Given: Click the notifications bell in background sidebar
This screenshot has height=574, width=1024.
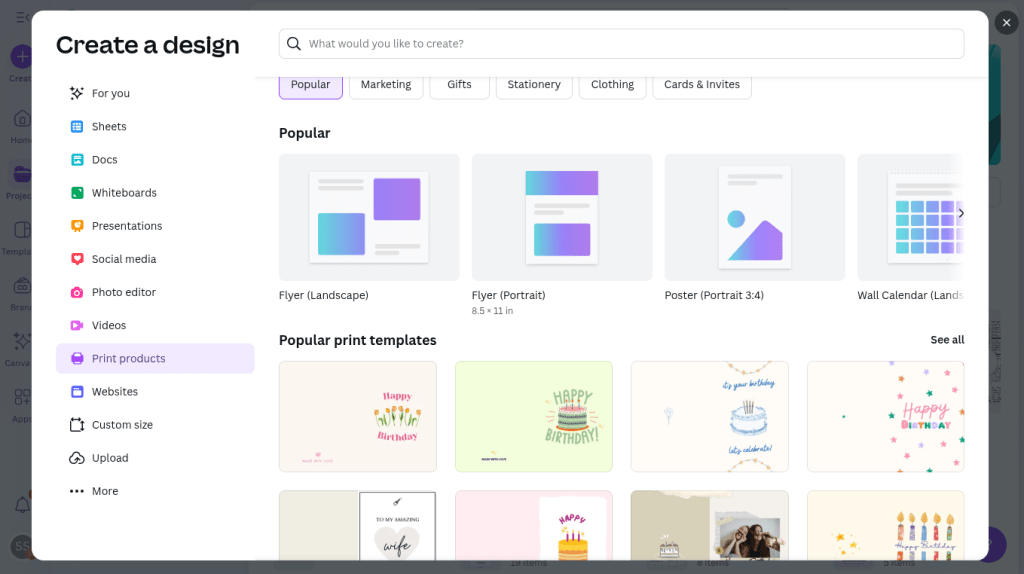Looking at the screenshot, I should click(22, 505).
